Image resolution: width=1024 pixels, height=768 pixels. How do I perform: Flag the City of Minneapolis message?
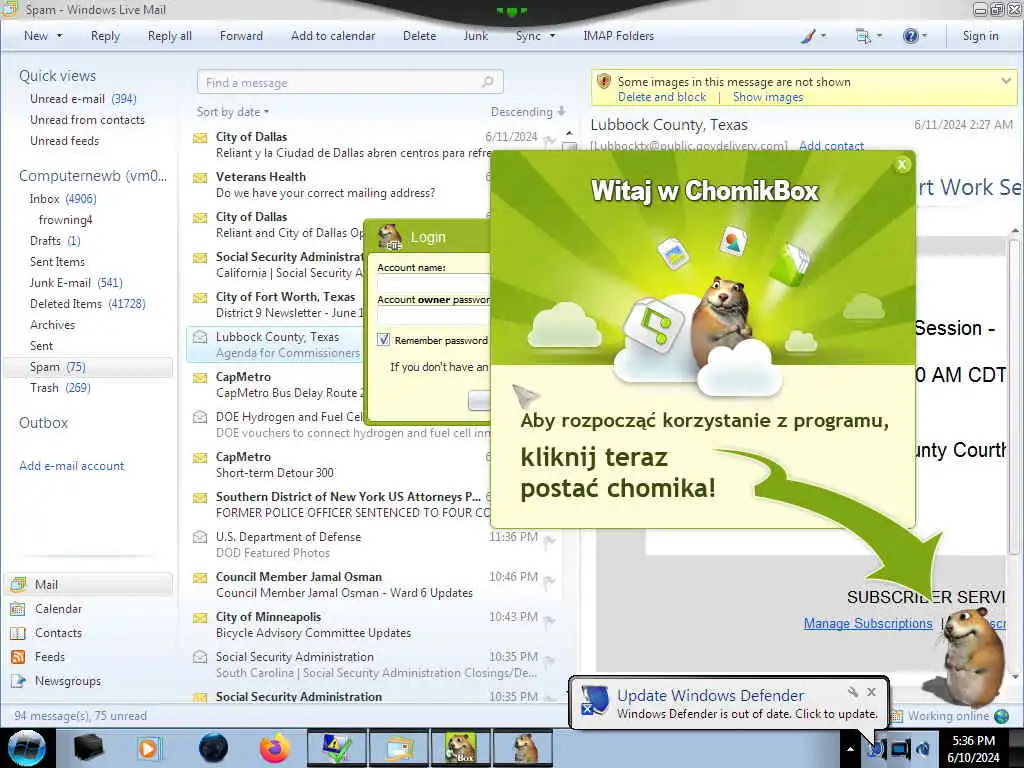(549, 621)
